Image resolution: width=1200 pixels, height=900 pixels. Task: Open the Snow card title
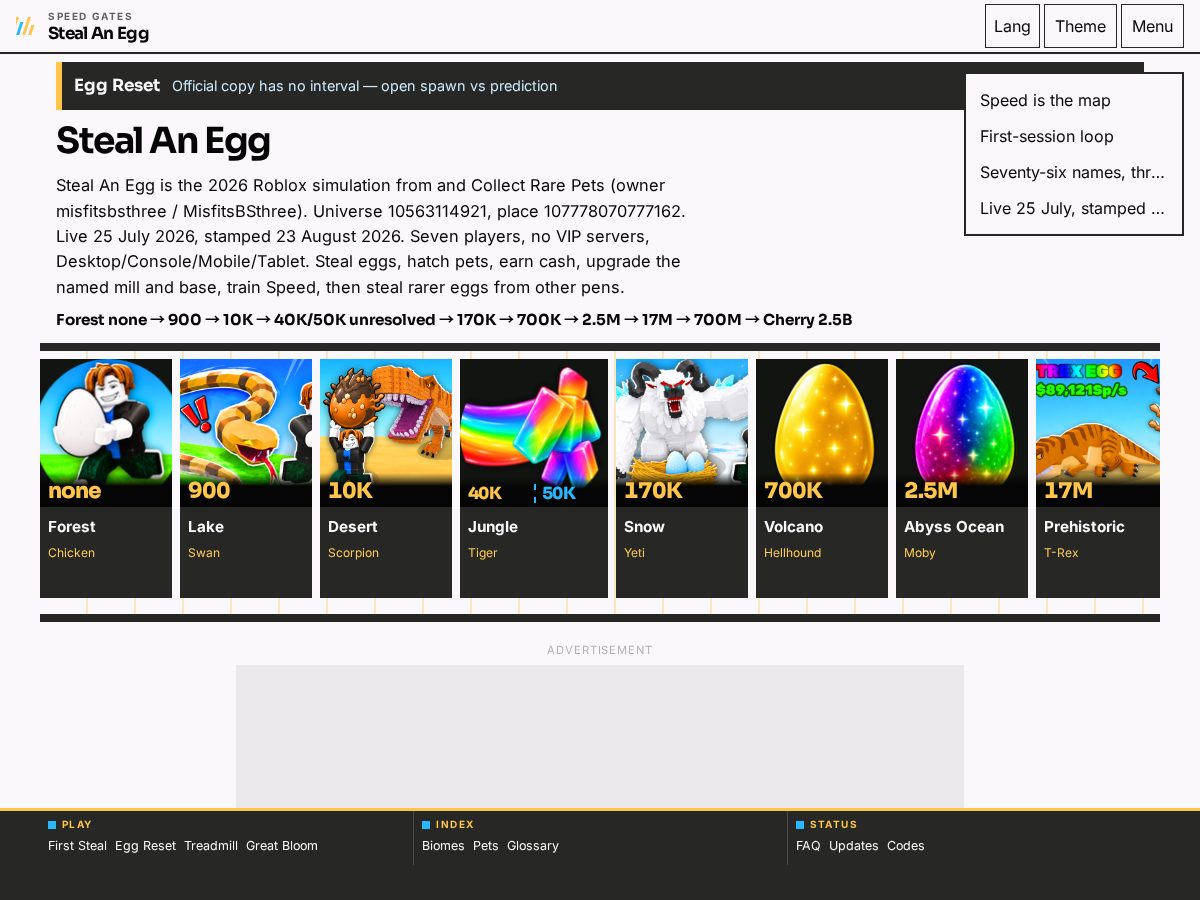click(644, 527)
